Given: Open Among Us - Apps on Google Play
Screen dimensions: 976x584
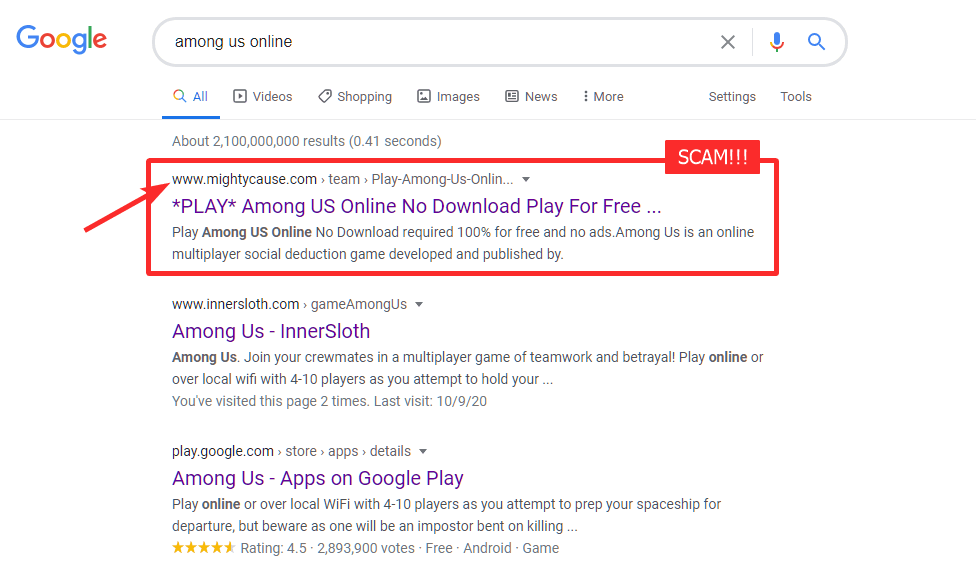Looking at the screenshot, I should [x=318, y=478].
